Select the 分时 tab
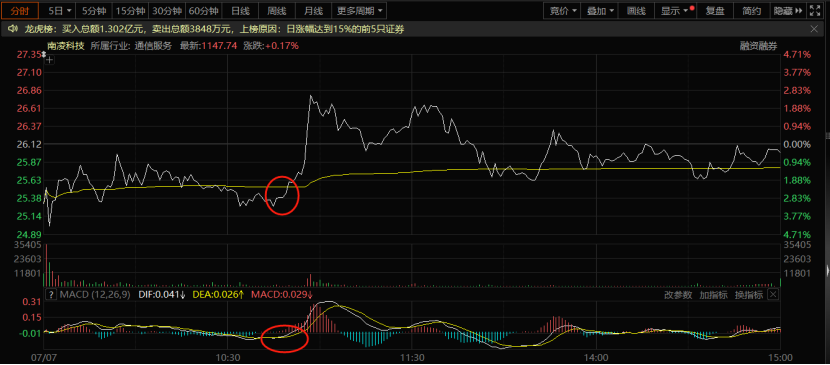830x365 pixels. pyautogui.click(x=20, y=10)
